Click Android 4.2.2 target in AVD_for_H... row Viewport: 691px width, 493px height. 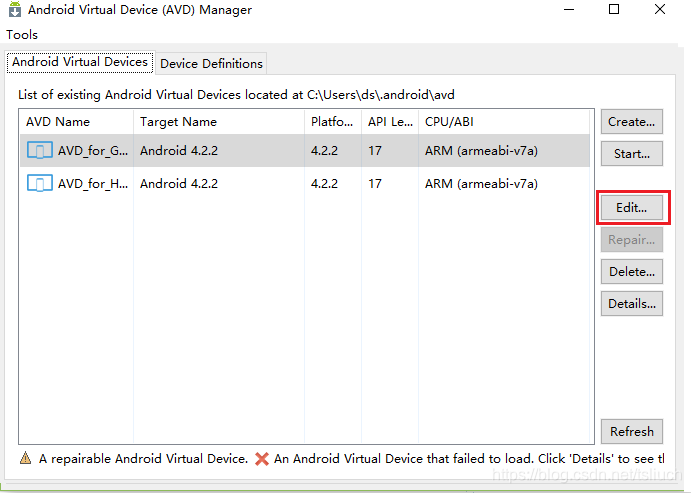(x=179, y=184)
